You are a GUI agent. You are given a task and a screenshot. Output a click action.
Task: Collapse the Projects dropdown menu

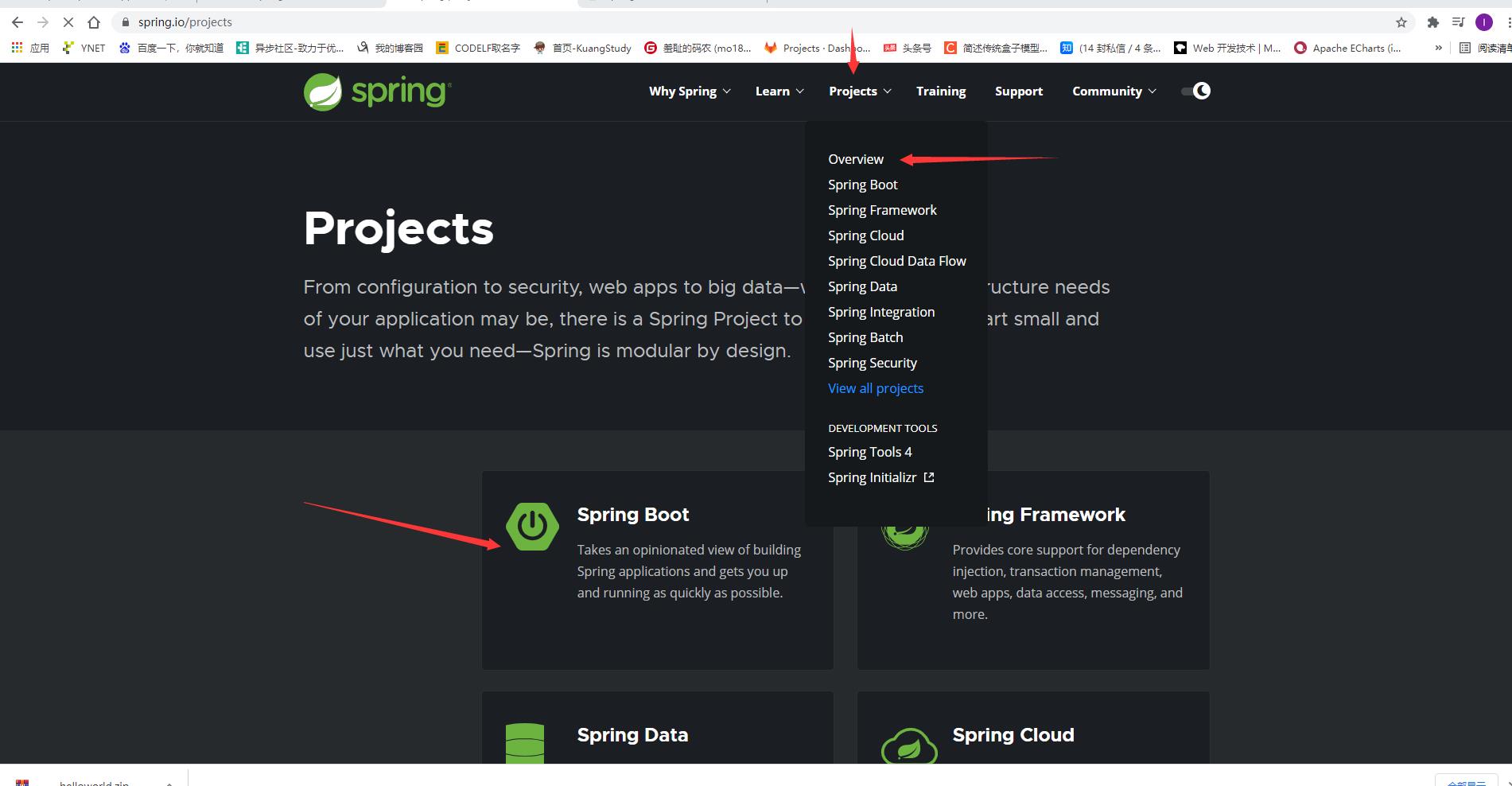point(860,91)
